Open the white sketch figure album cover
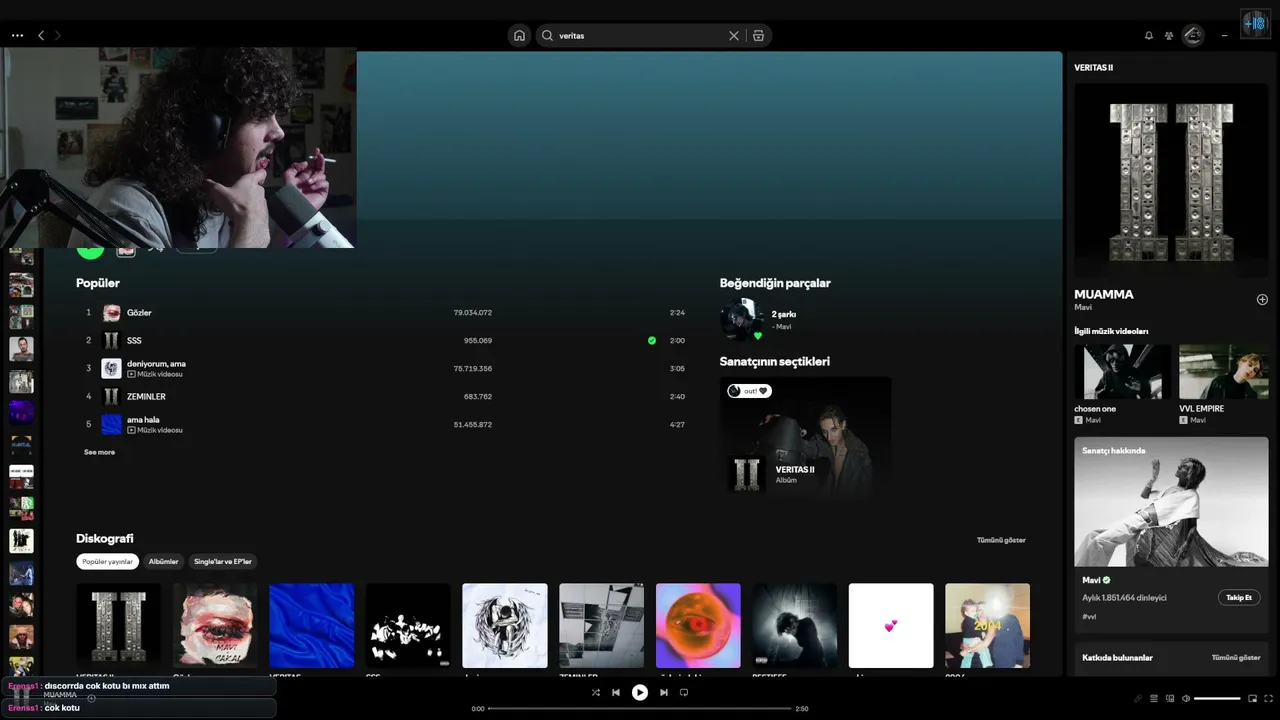This screenshot has height=720, width=1280. coord(505,626)
